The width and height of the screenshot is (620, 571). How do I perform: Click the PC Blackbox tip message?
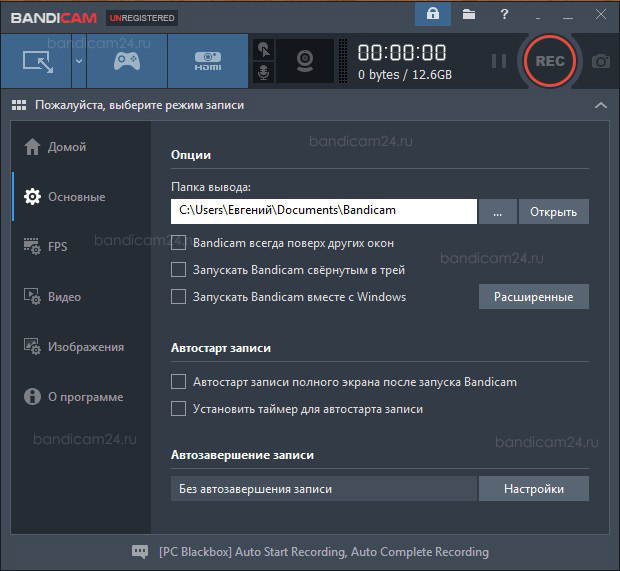(x=324, y=552)
